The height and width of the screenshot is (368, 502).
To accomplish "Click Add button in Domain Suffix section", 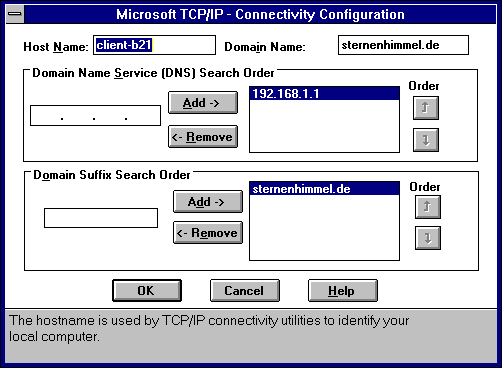I will (x=208, y=201).
